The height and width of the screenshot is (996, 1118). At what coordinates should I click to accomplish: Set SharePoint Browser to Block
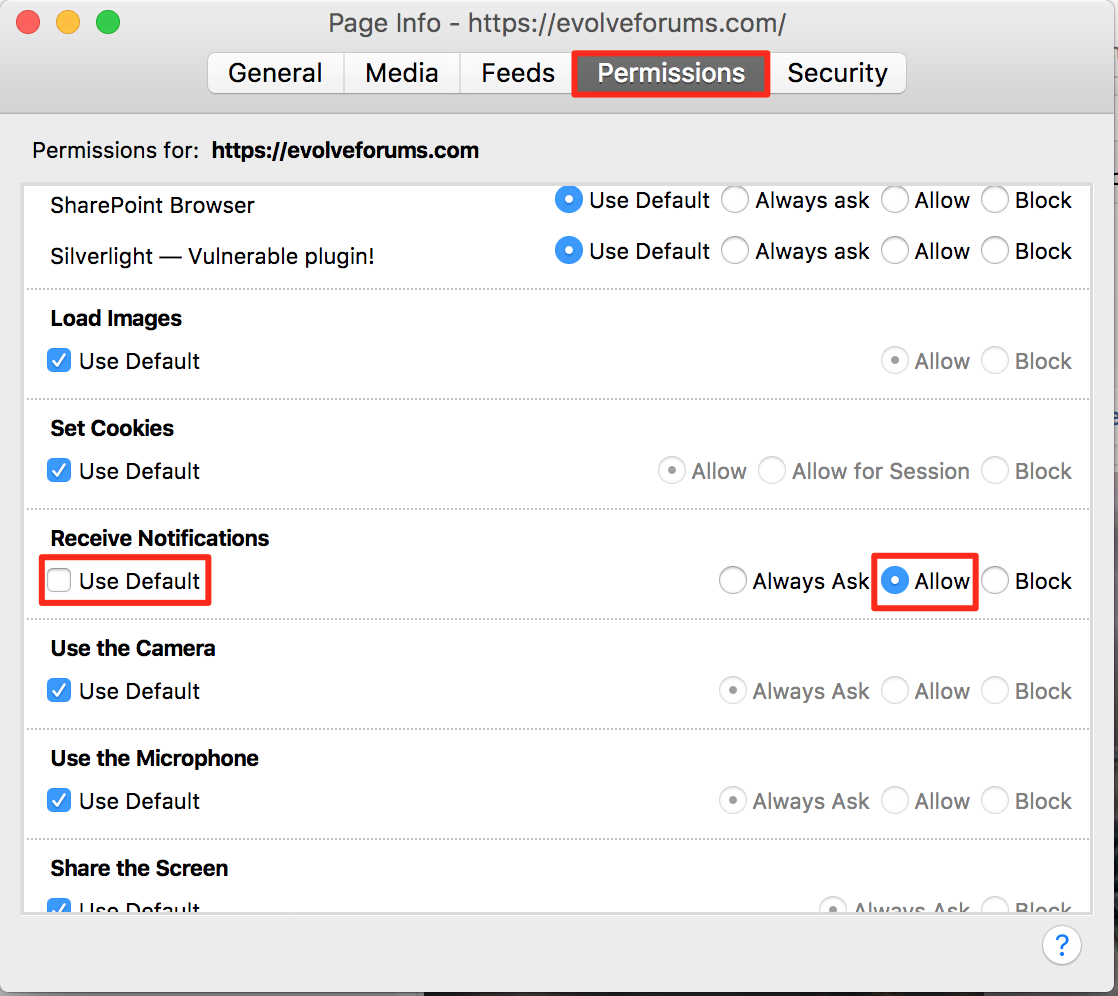click(995, 200)
